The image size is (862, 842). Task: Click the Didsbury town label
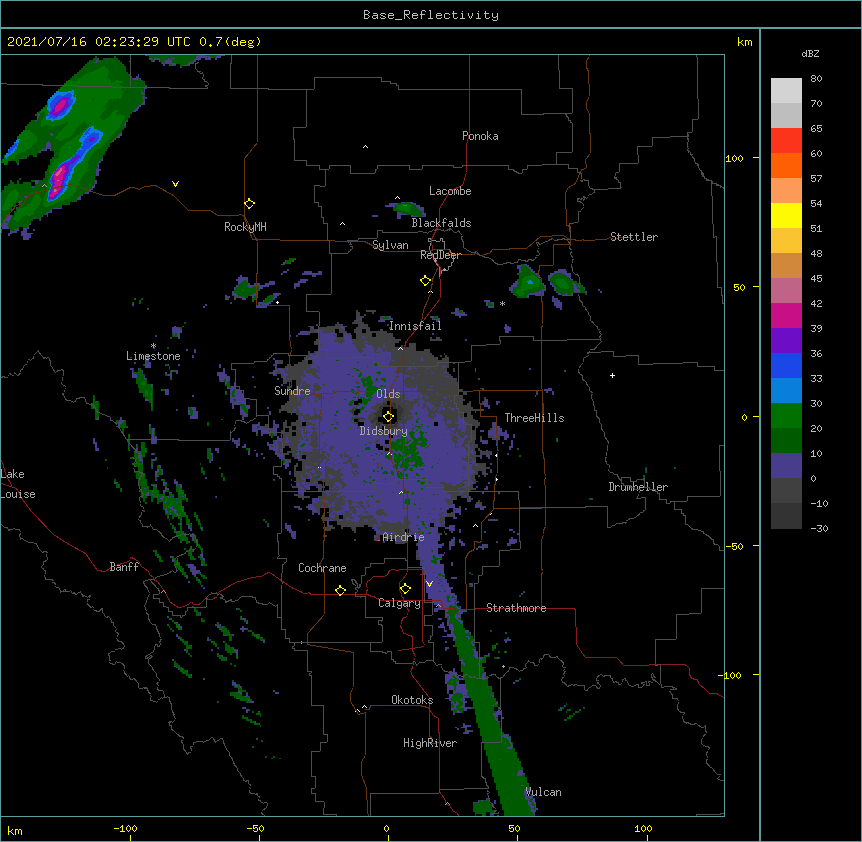(383, 431)
